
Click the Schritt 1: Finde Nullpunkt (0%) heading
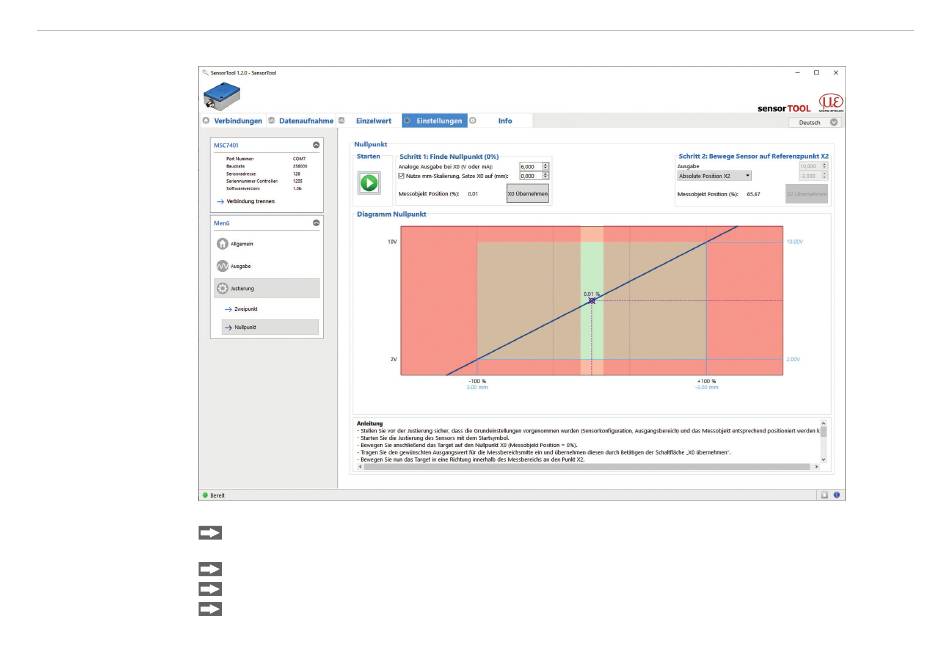[x=449, y=156]
